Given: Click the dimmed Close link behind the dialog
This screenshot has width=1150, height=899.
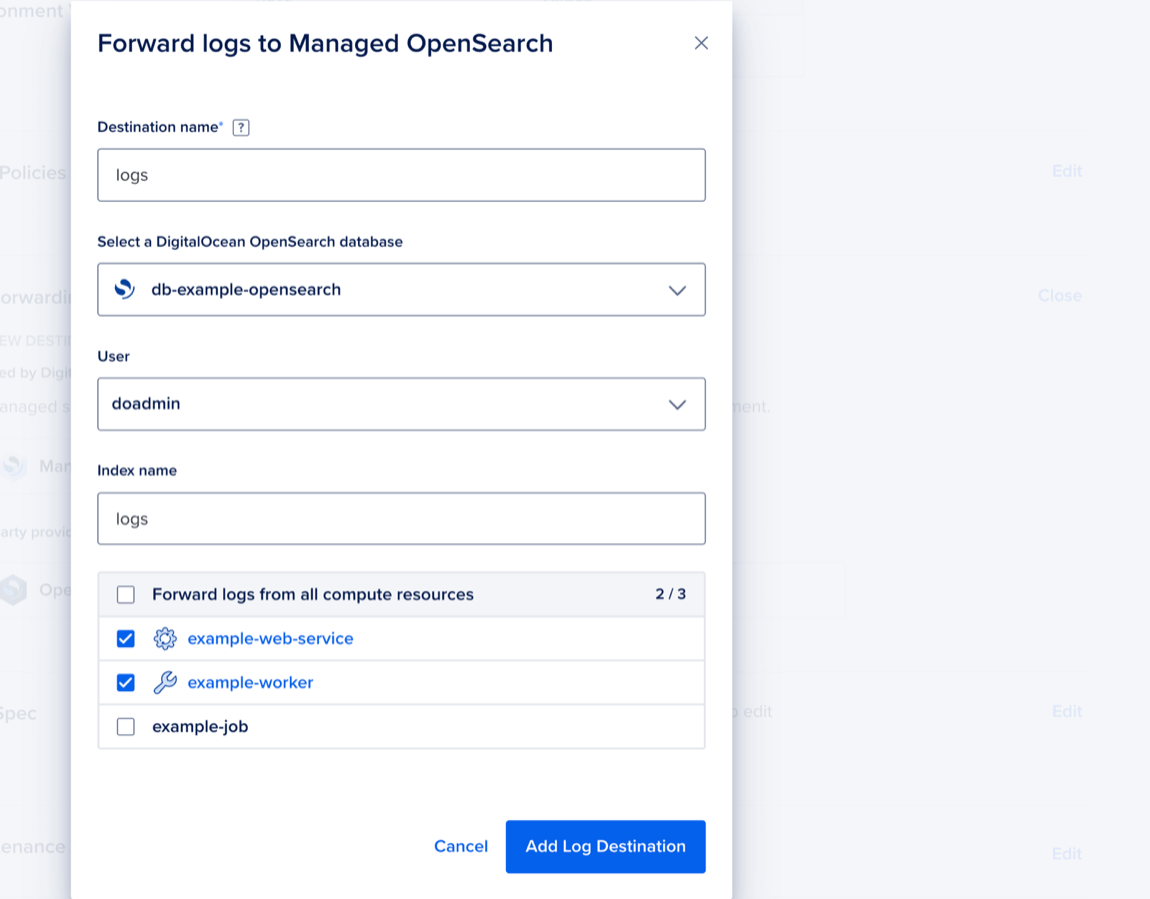Looking at the screenshot, I should click(x=1059, y=296).
